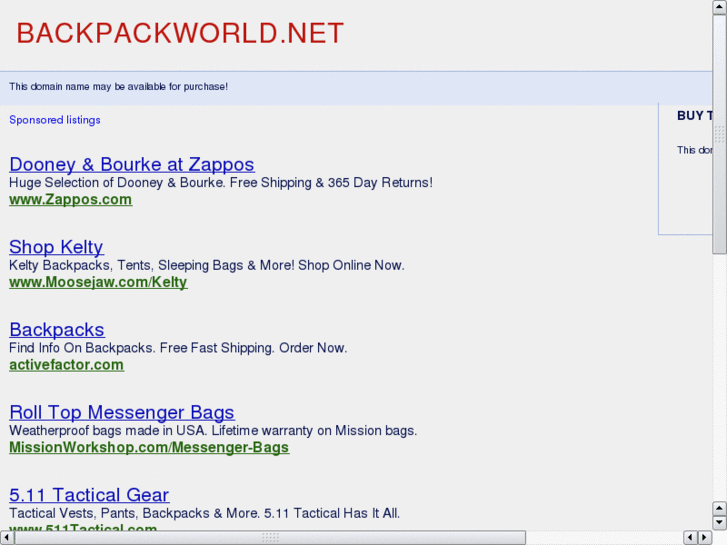Viewport: 727px width, 545px height.
Task: Open the Roll Top Messenger Bags link
Action: coord(122,412)
